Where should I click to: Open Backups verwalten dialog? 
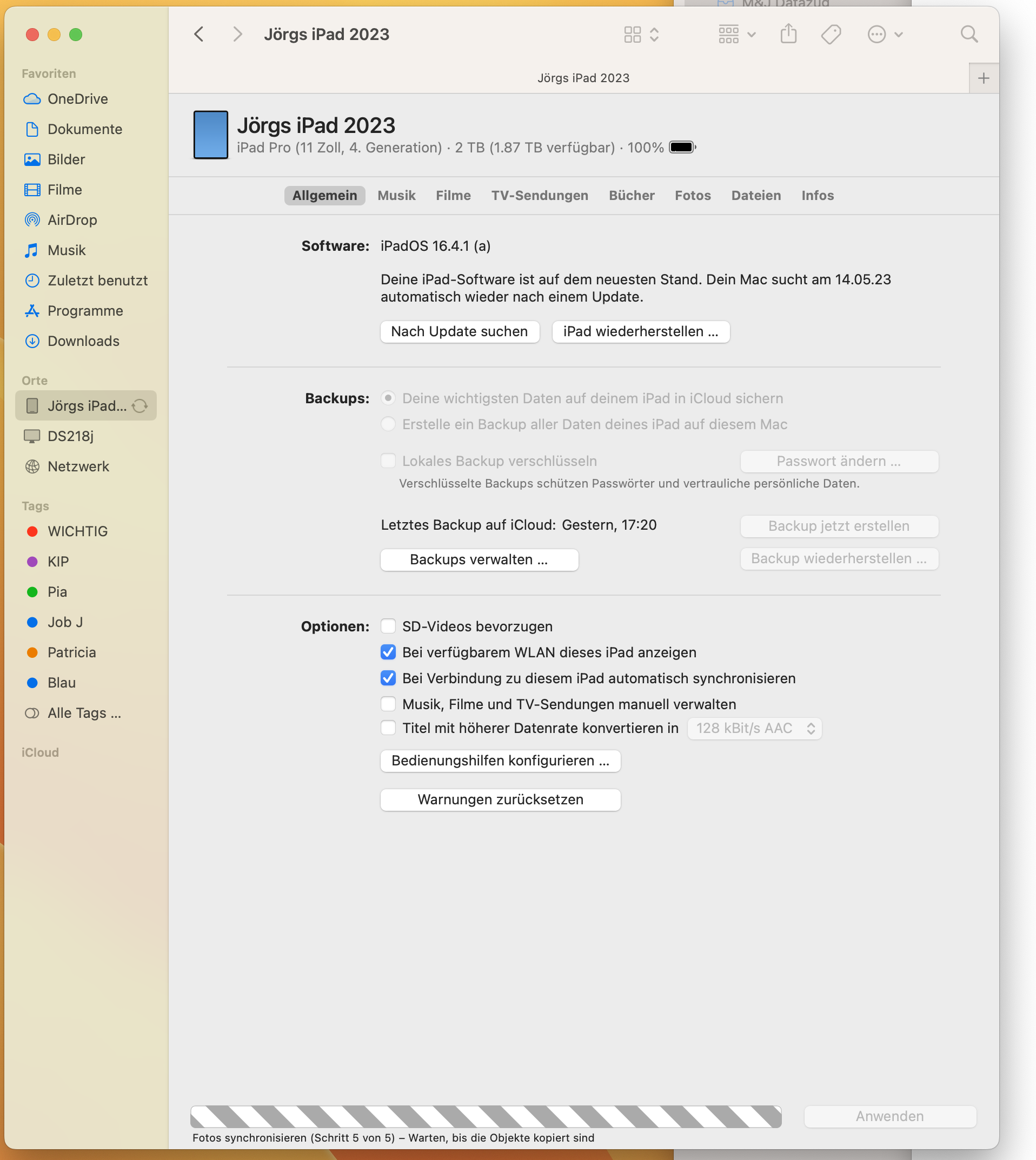(x=479, y=560)
